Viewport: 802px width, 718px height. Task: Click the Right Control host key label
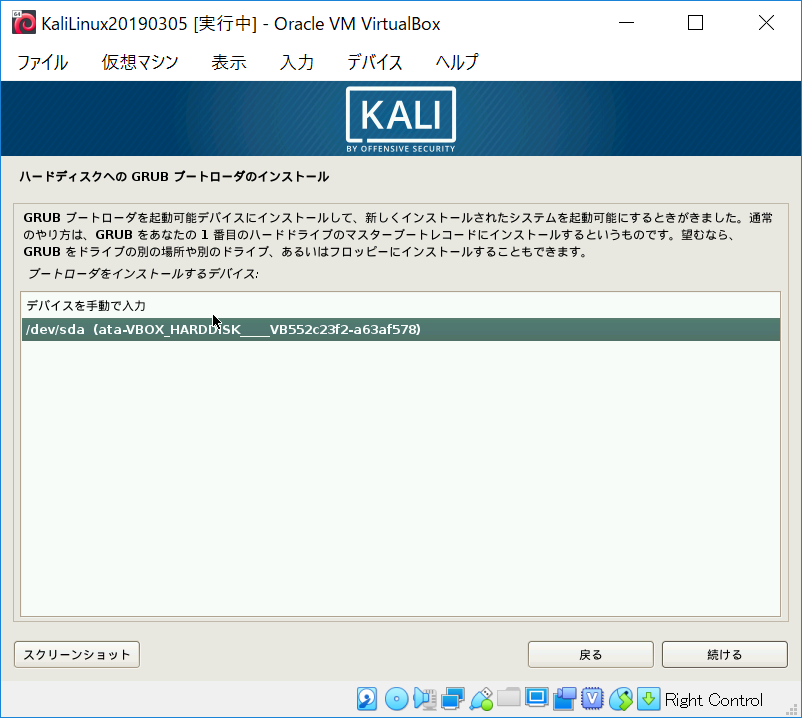pyautogui.click(x=714, y=700)
